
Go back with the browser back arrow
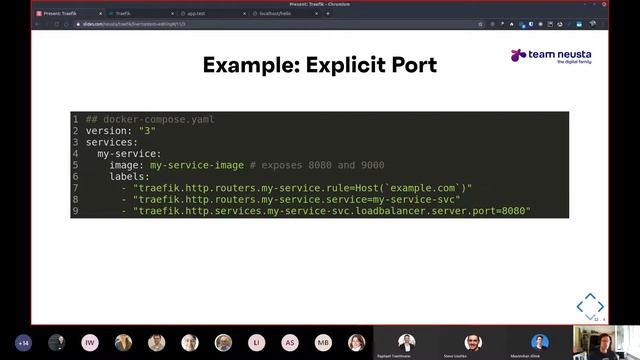(x=37, y=24)
